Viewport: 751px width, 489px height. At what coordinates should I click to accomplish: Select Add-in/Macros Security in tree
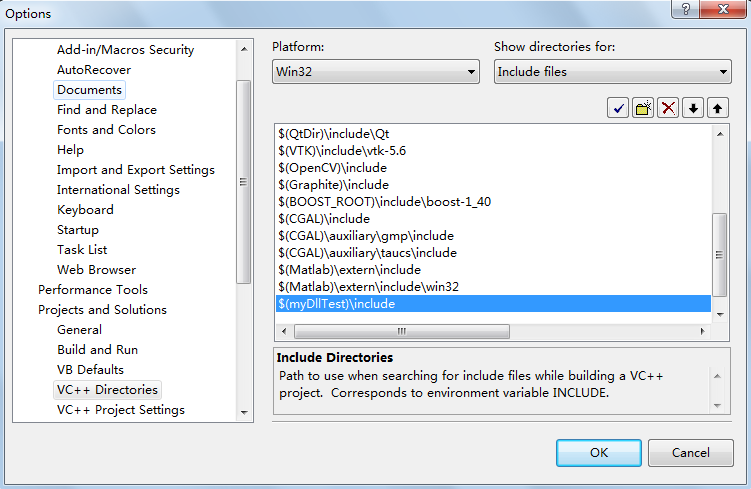click(125, 50)
